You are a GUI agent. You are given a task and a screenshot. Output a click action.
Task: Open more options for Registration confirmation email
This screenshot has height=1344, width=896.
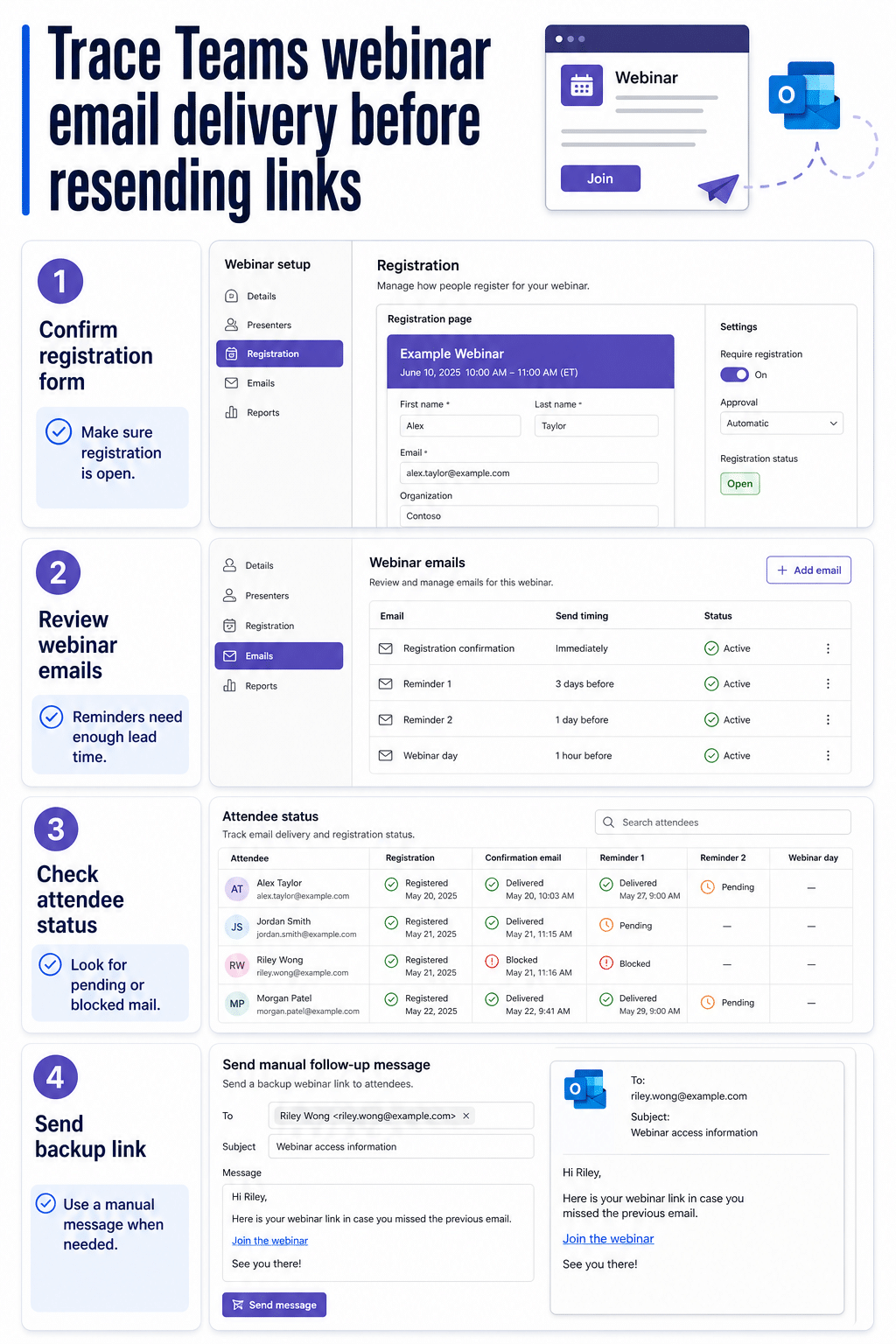click(x=828, y=648)
